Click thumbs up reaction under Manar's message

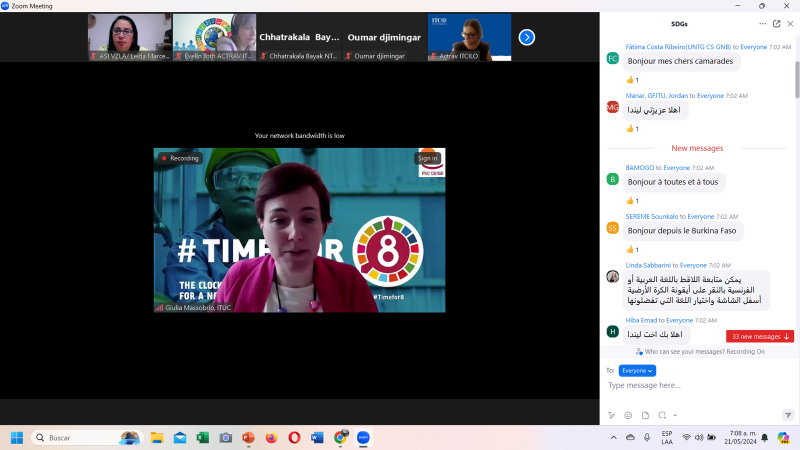632,129
